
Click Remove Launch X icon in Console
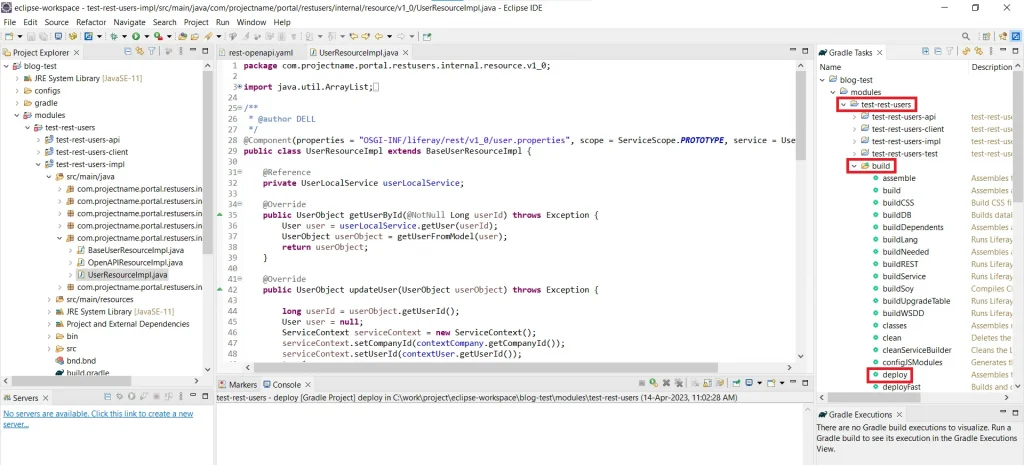667,383
